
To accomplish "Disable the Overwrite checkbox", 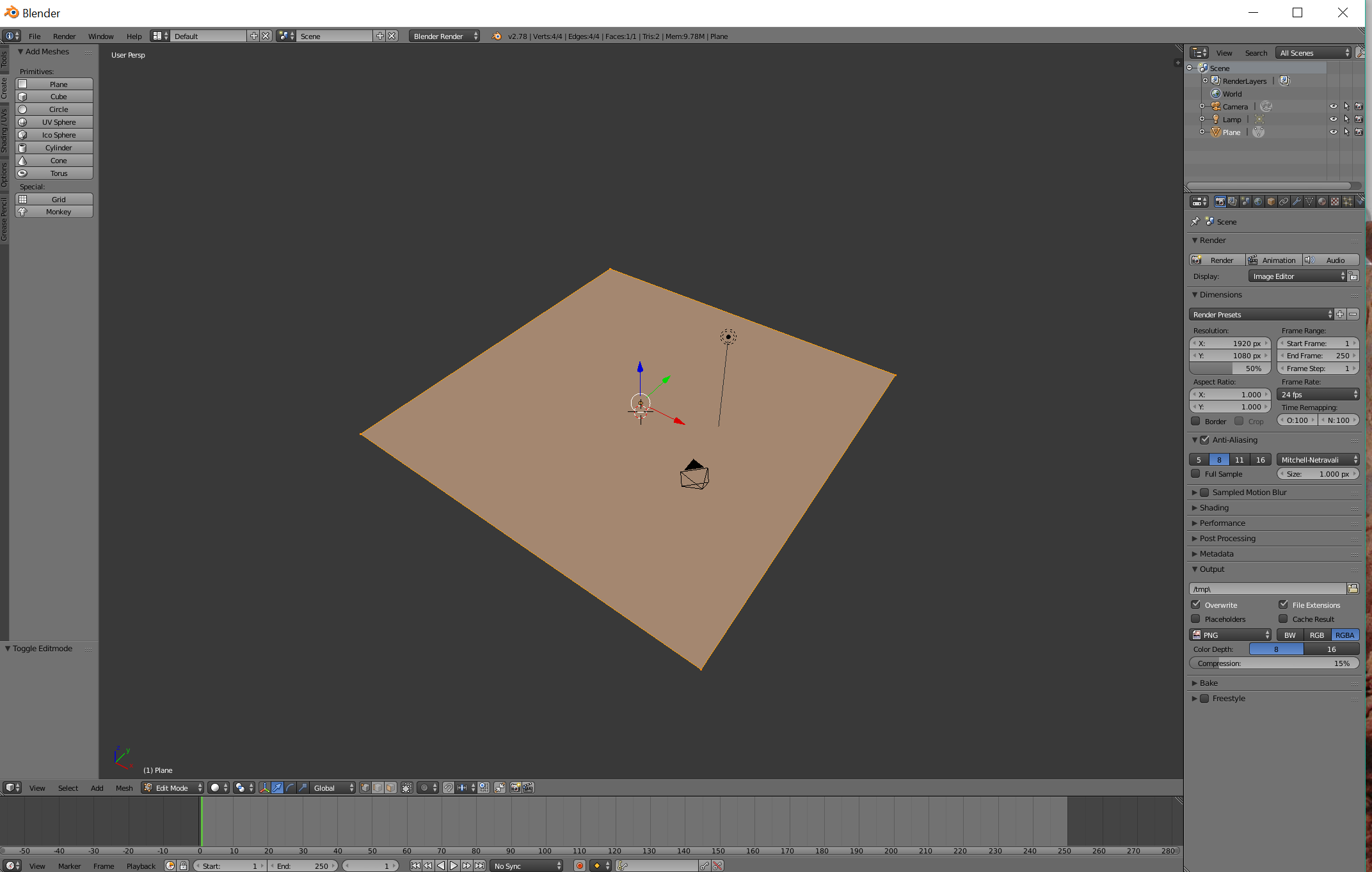I will [1195, 605].
